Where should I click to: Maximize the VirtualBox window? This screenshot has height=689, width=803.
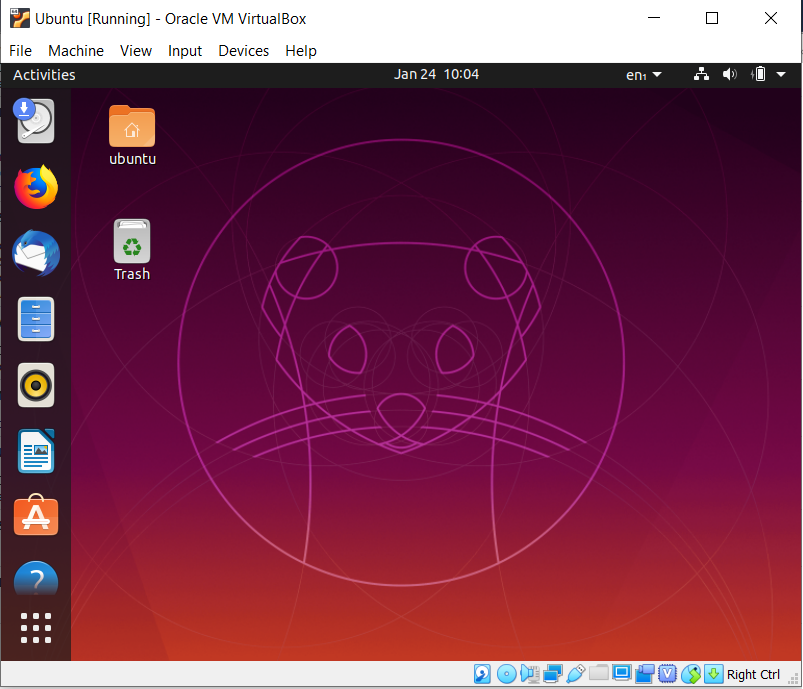712,18
